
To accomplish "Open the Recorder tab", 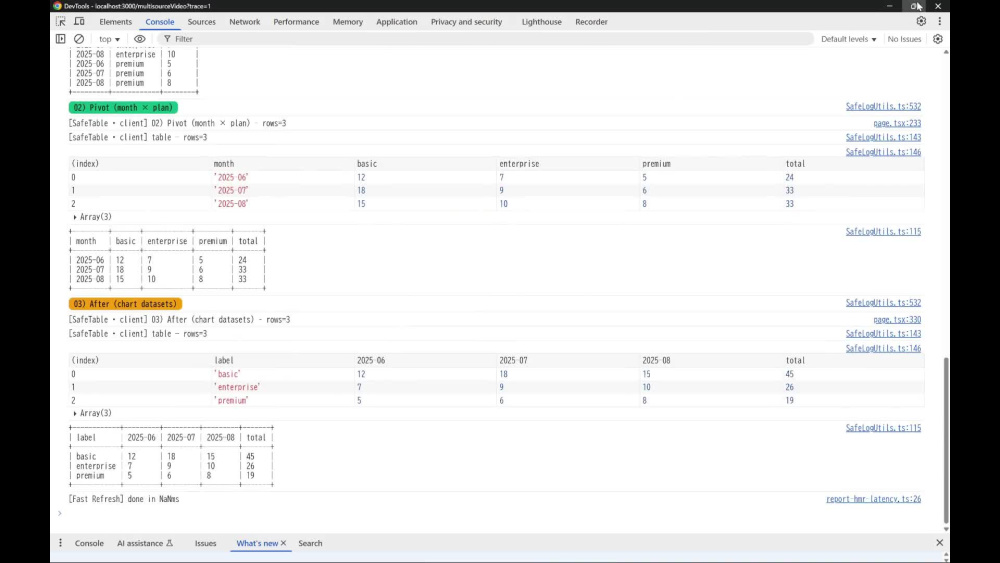I will click(591, 22).
